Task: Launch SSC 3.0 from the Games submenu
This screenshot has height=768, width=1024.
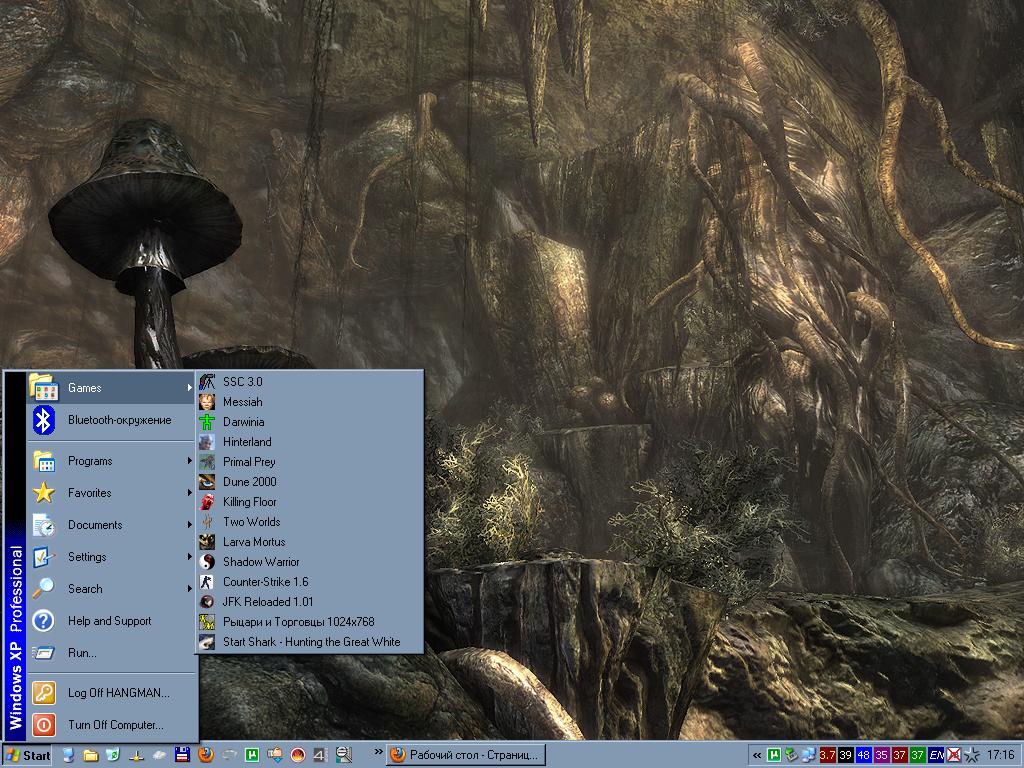Action: [310, 381]
